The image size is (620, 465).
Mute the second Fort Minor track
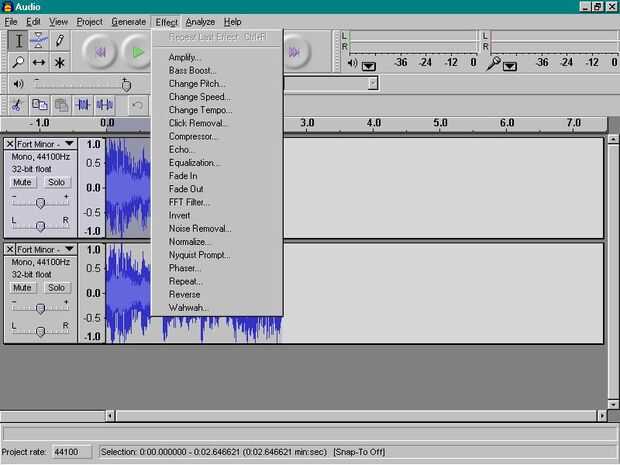22,287
